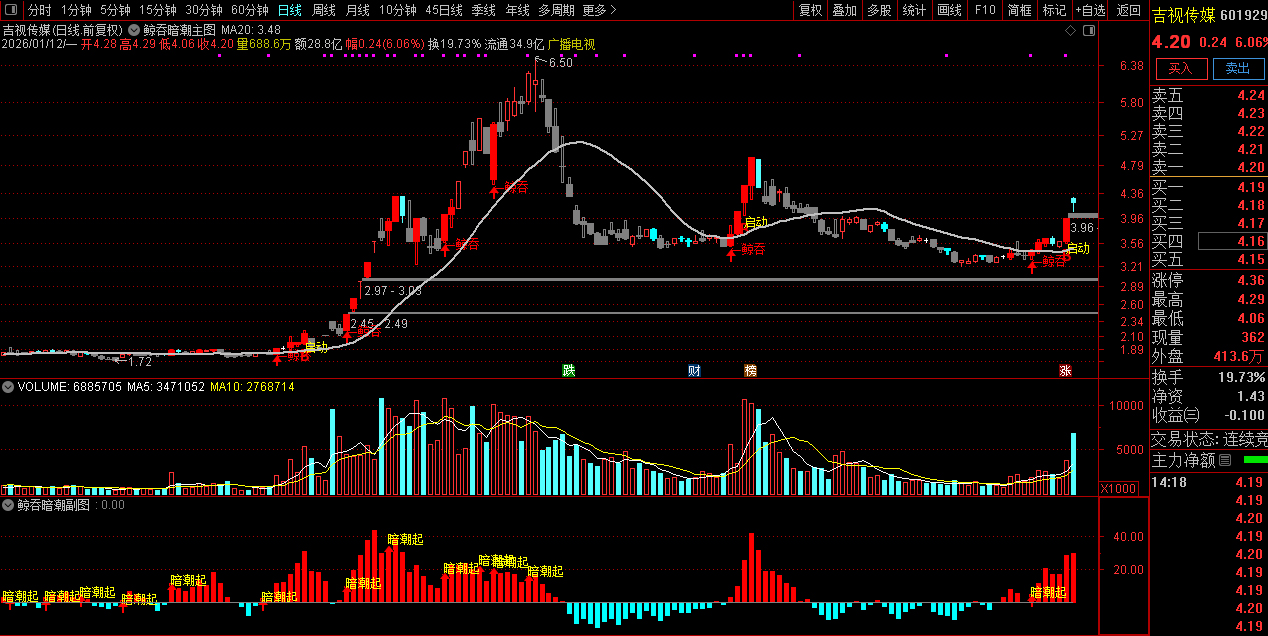
Task: Add stock via +自选 button
Action: (x=1090, y=10)
